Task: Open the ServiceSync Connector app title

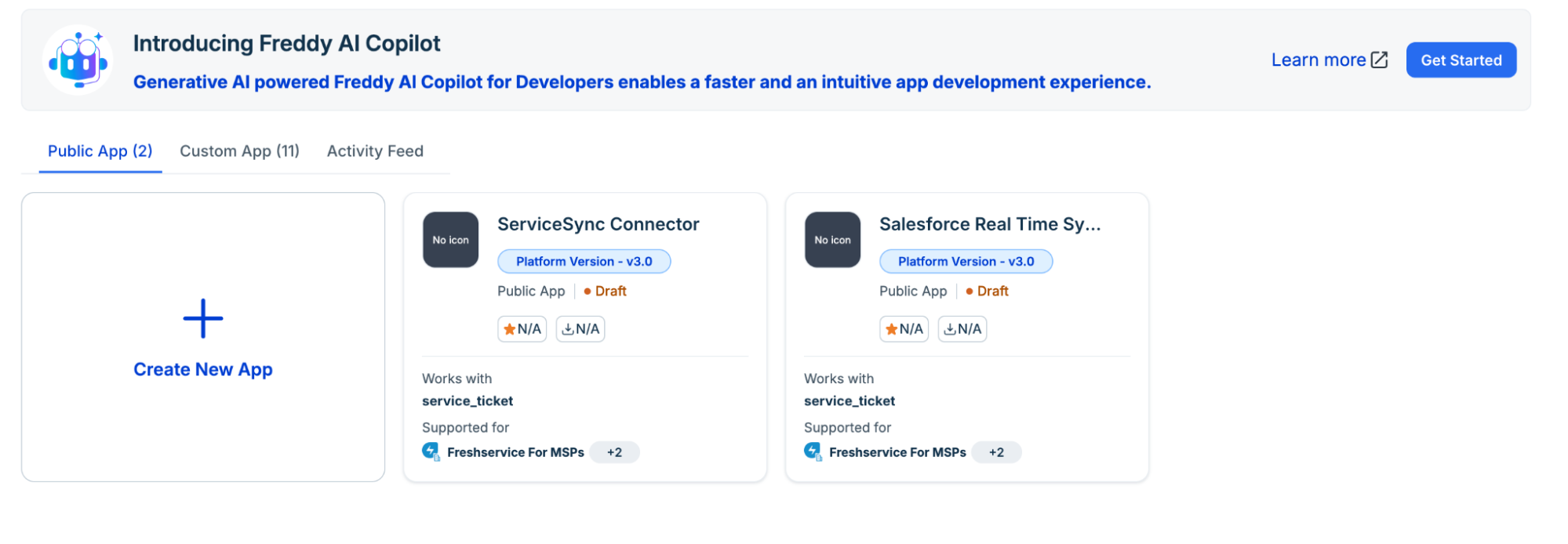Action: tap(598, 224)
